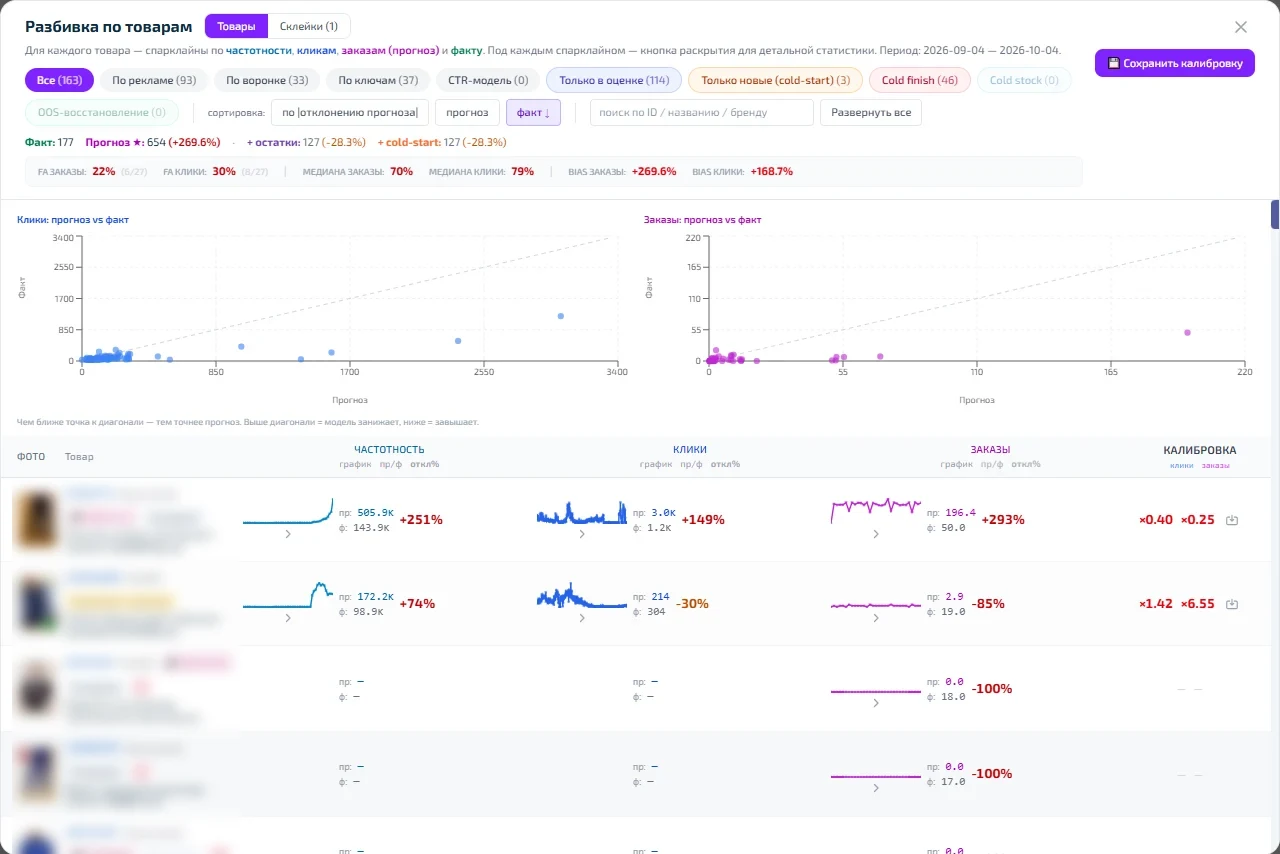Click the calibration apply icon beside ×6.55
The image size is (1280, 854).
tap(1232, 604)
